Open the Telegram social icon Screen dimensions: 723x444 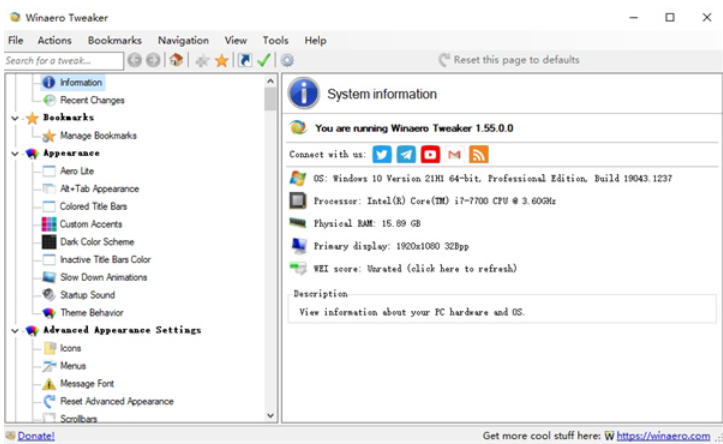pyautogui.click(x=406, y=154)
